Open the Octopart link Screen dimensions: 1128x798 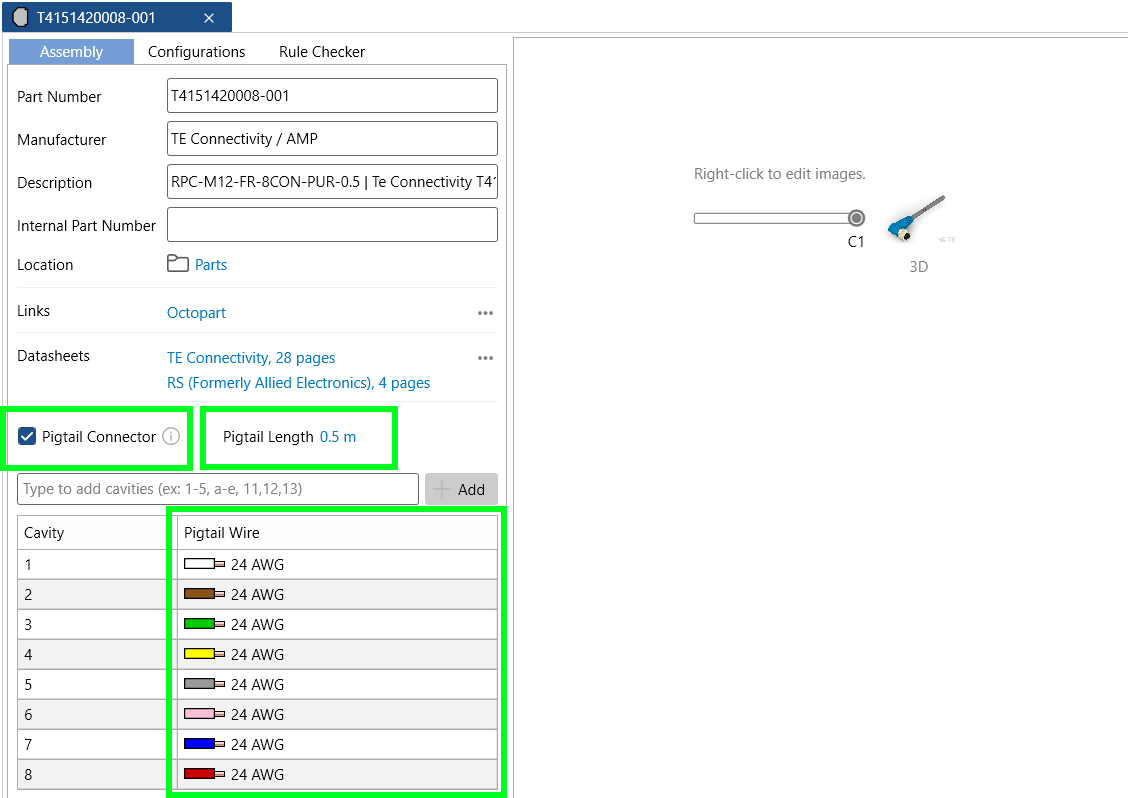point(196,313)
